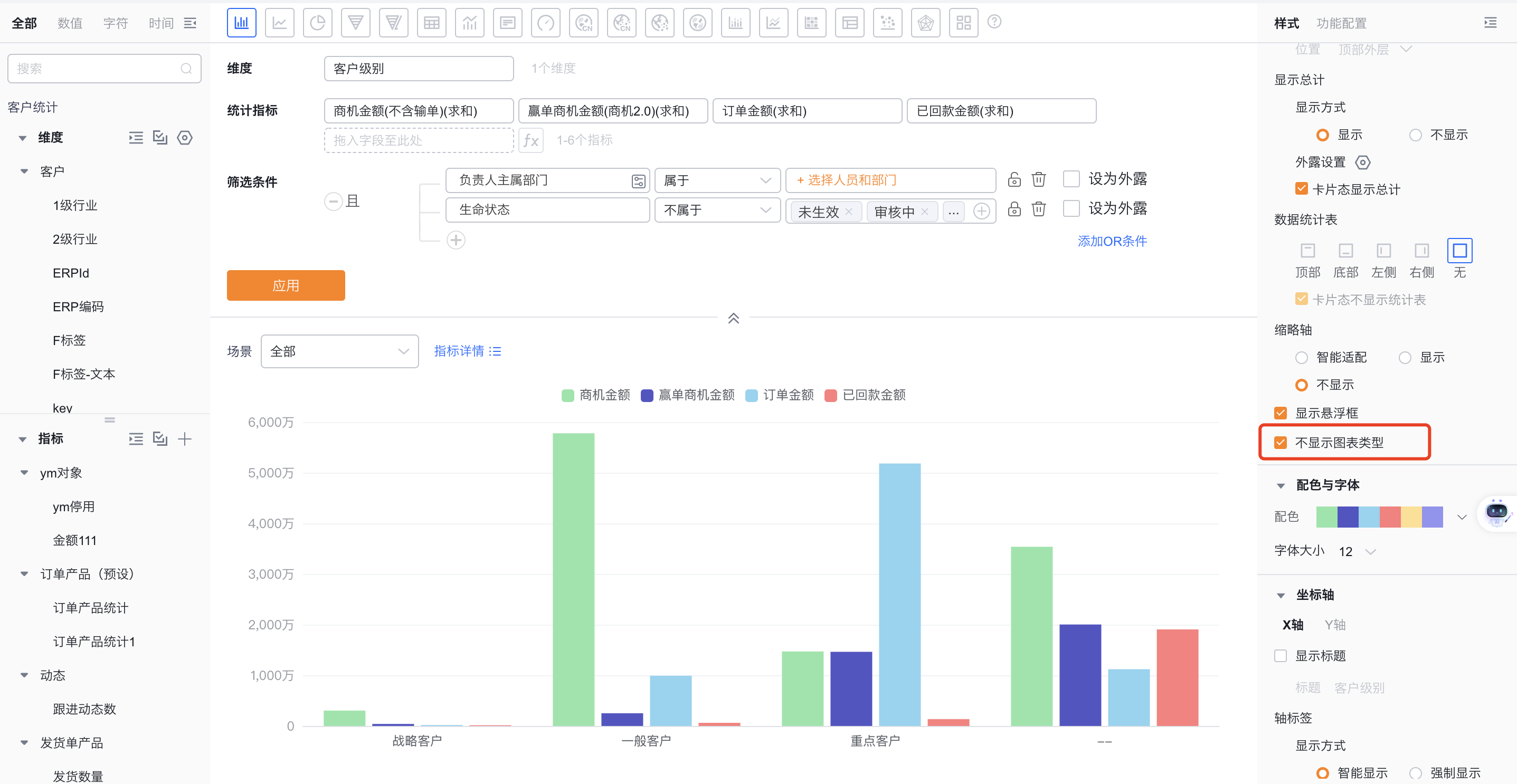Collapse the 维度 tree section
The width and height of the screenshot is (1517, 784).
(22, 138)
